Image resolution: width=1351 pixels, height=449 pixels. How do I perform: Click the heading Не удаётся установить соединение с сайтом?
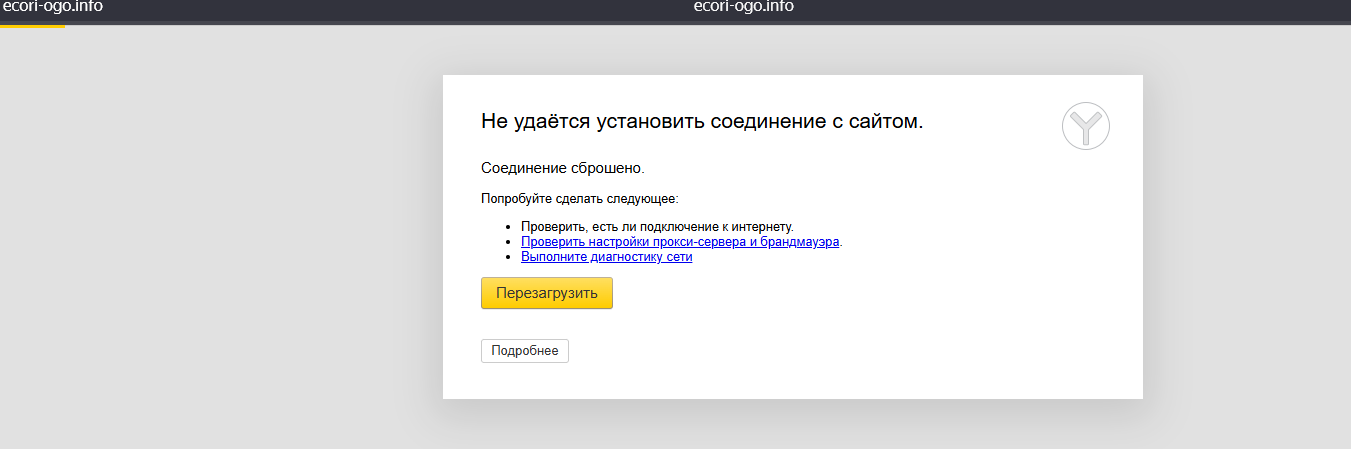[702, 122]
